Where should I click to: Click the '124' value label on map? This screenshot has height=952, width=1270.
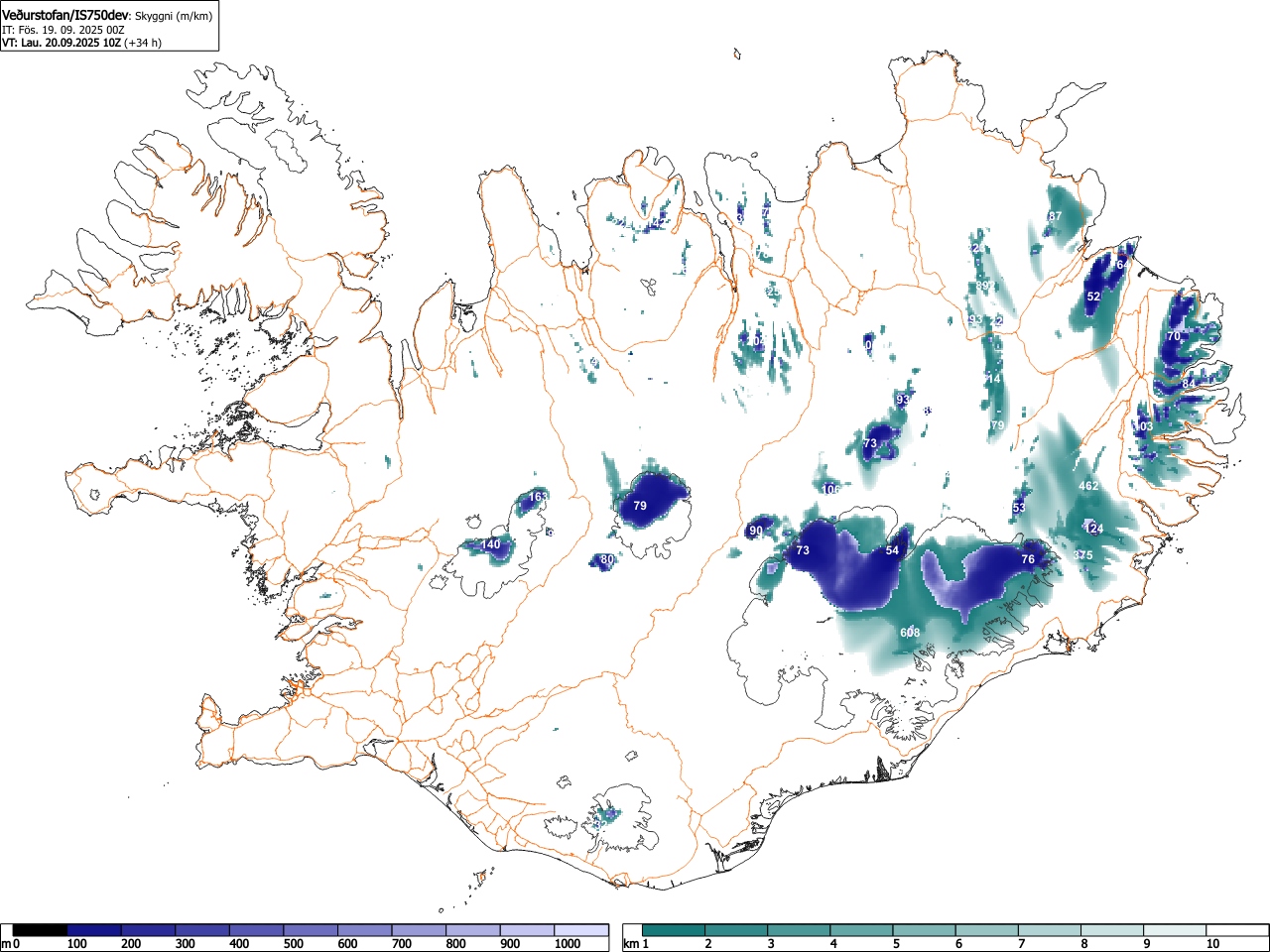pyautogui.click(x=1093, y=529)
